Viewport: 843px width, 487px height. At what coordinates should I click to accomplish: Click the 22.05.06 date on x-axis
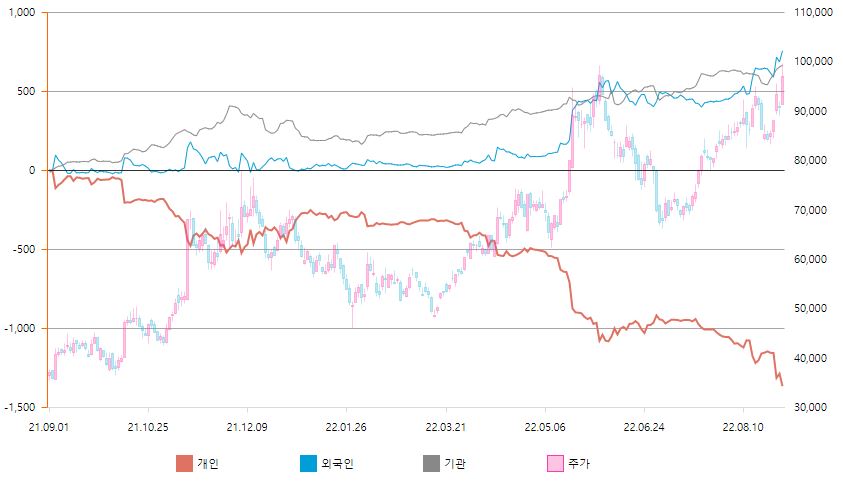544,426
